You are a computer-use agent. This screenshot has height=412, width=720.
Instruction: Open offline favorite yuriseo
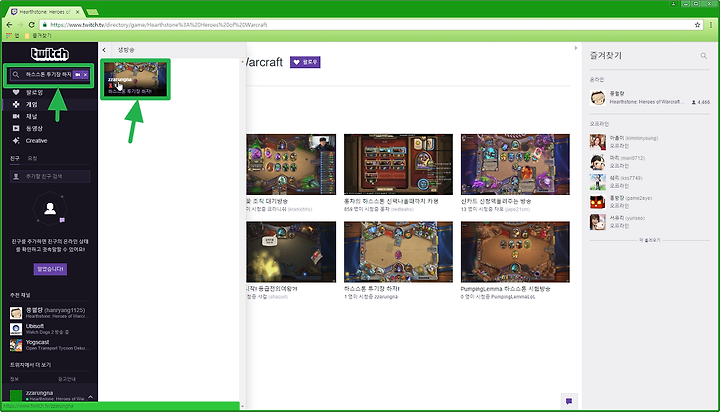[x=650, y=222]
